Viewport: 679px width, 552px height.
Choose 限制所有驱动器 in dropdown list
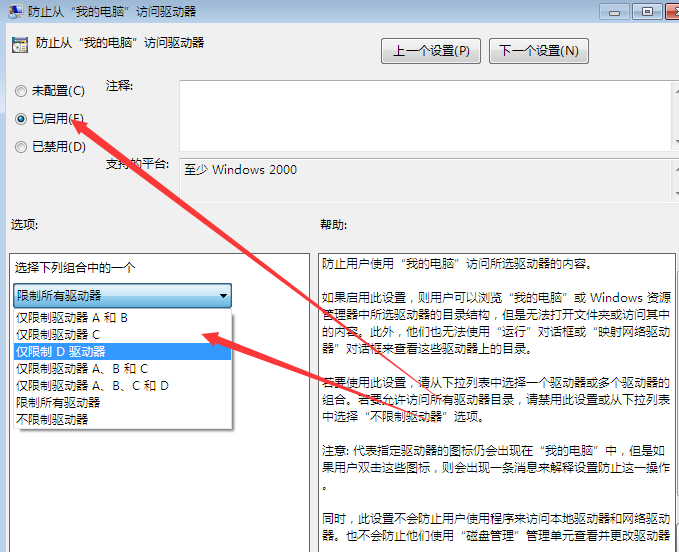tap(123, 402)
